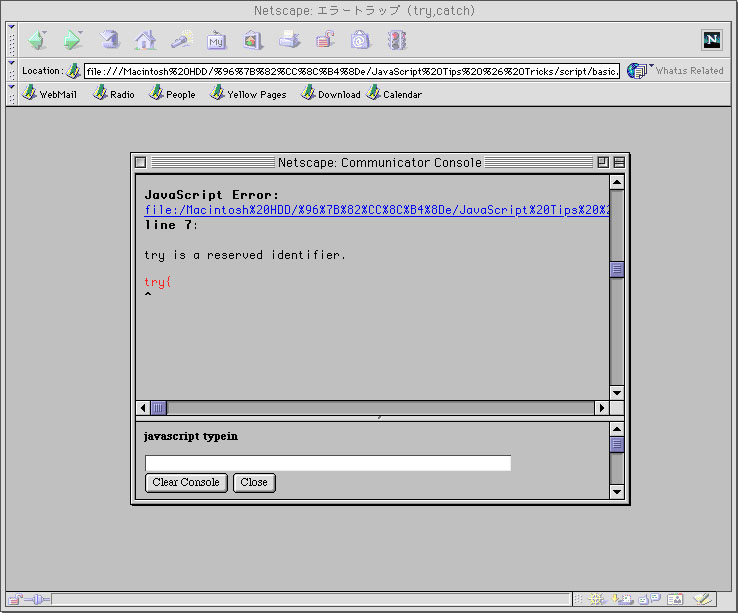Viewport: 738px width, 613px height.
Task: Click the "JavaScript Error:" heading
Action: (x=211, y=195)
